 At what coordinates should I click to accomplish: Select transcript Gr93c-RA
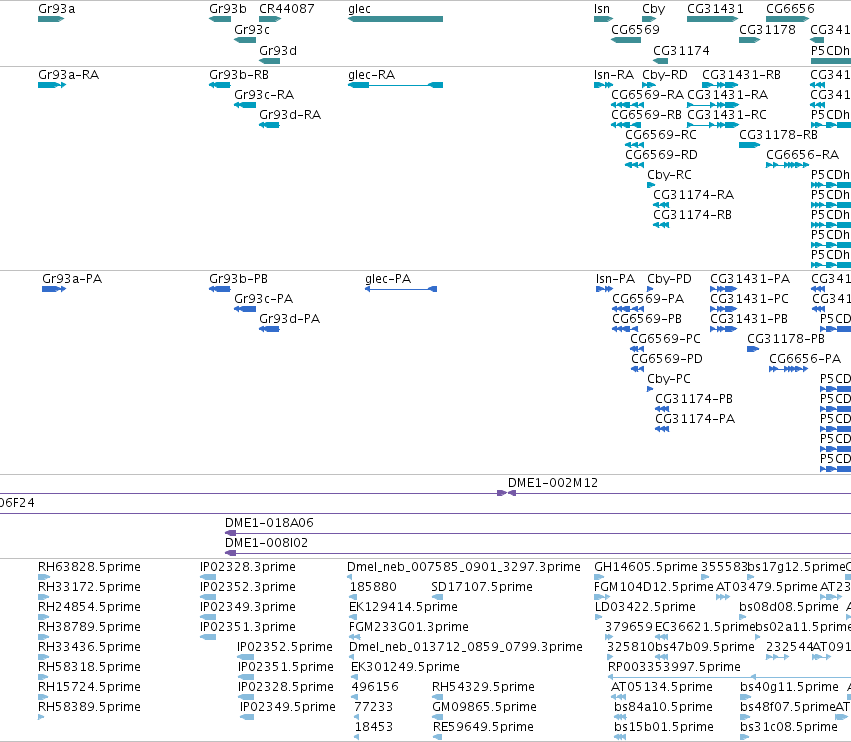(264, 94)
